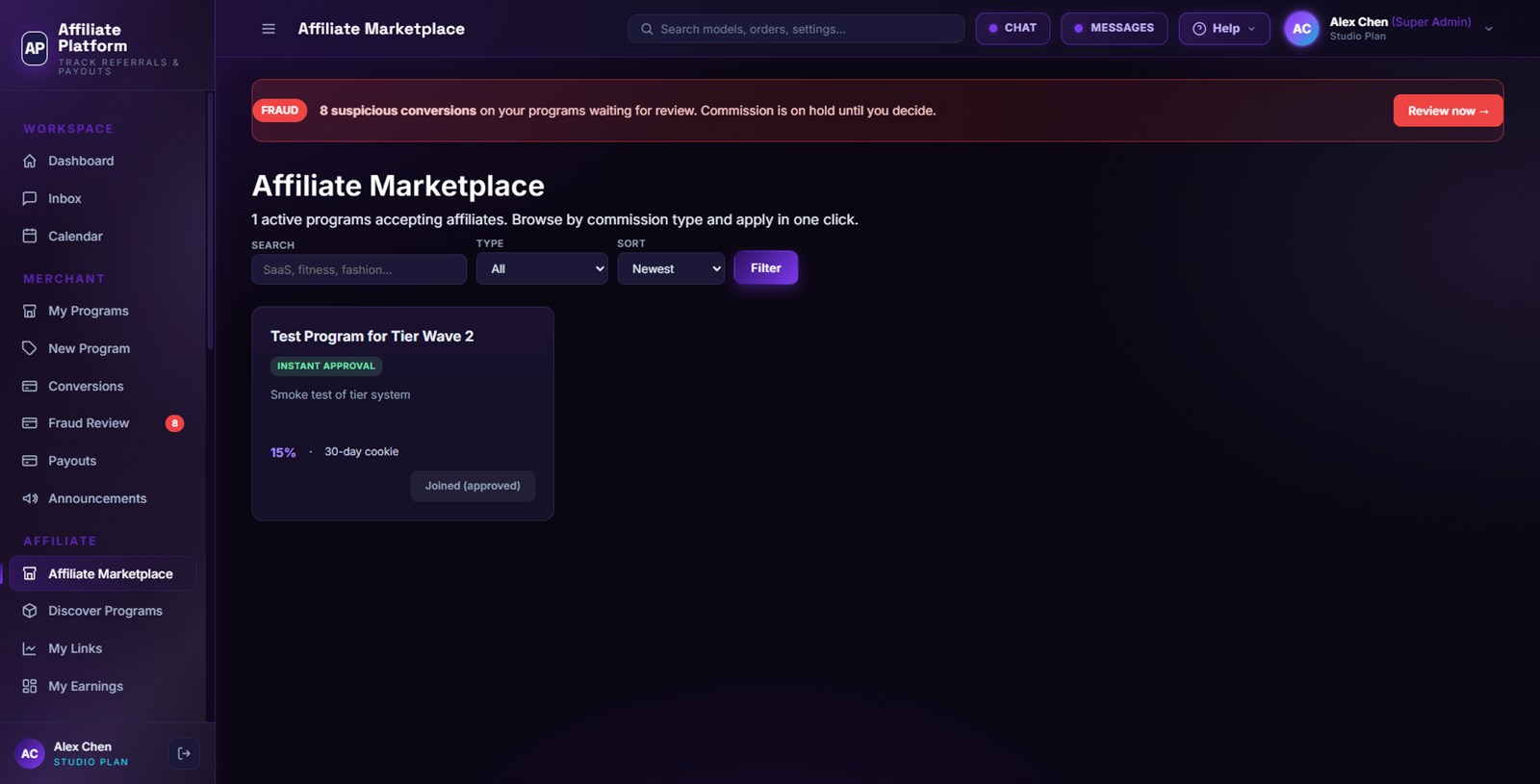Screen dimensions: 1540x784
Task: Click the My Programs store icon
Action: pos(30,311)
